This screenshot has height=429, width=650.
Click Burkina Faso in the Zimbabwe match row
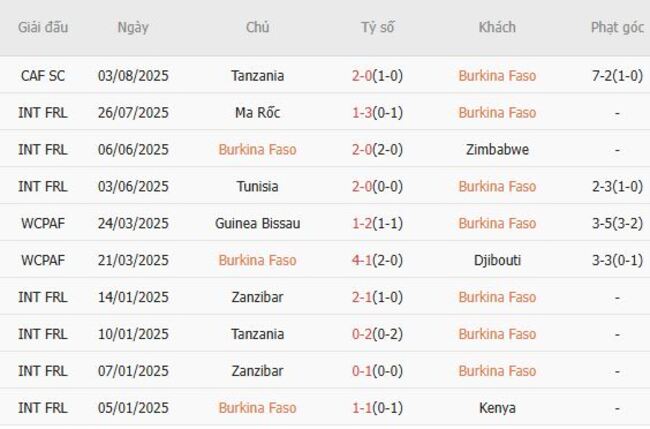click(257, 149)
